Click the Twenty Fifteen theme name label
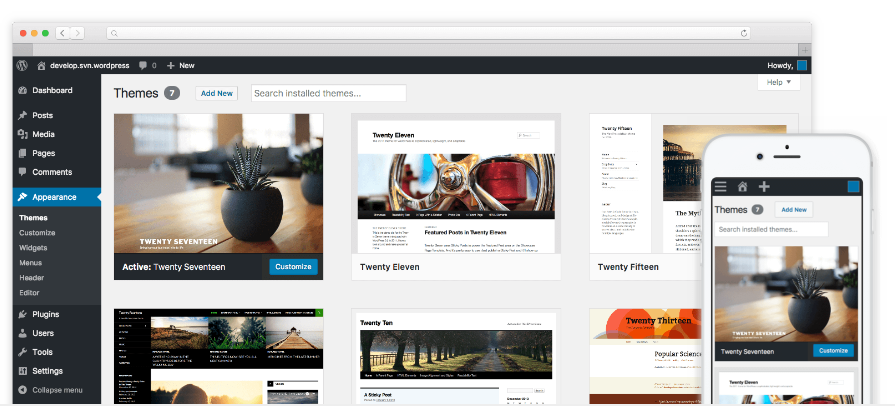The image size is (895, 406). 628,267
